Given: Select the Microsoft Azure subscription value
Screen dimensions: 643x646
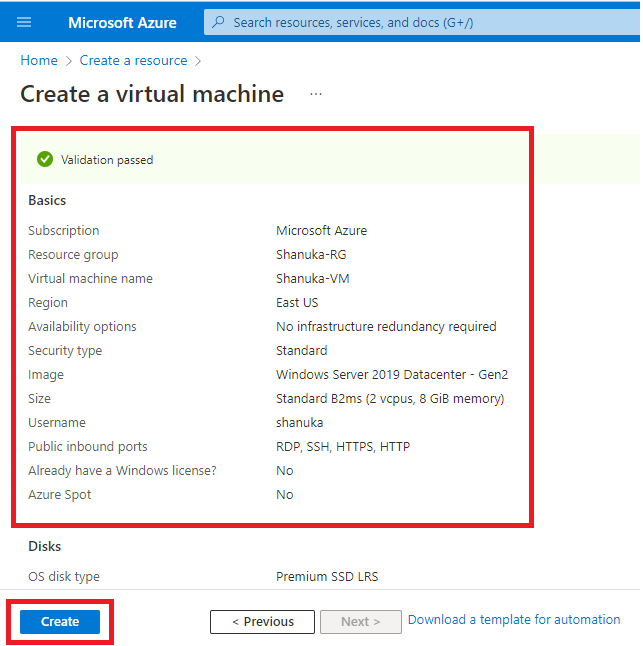Looking at the screenshot, I should click(322, 230).
